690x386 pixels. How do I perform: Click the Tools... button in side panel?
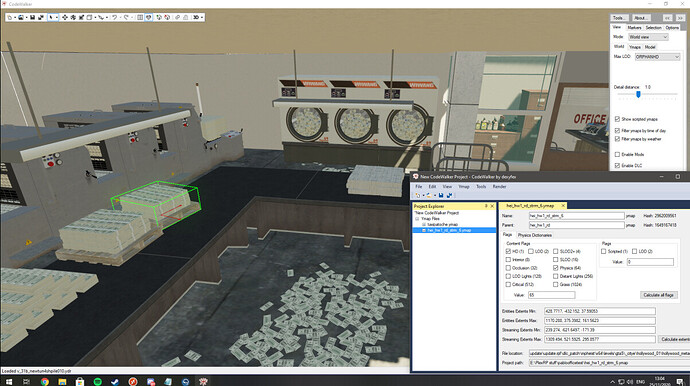coord(619,18)
